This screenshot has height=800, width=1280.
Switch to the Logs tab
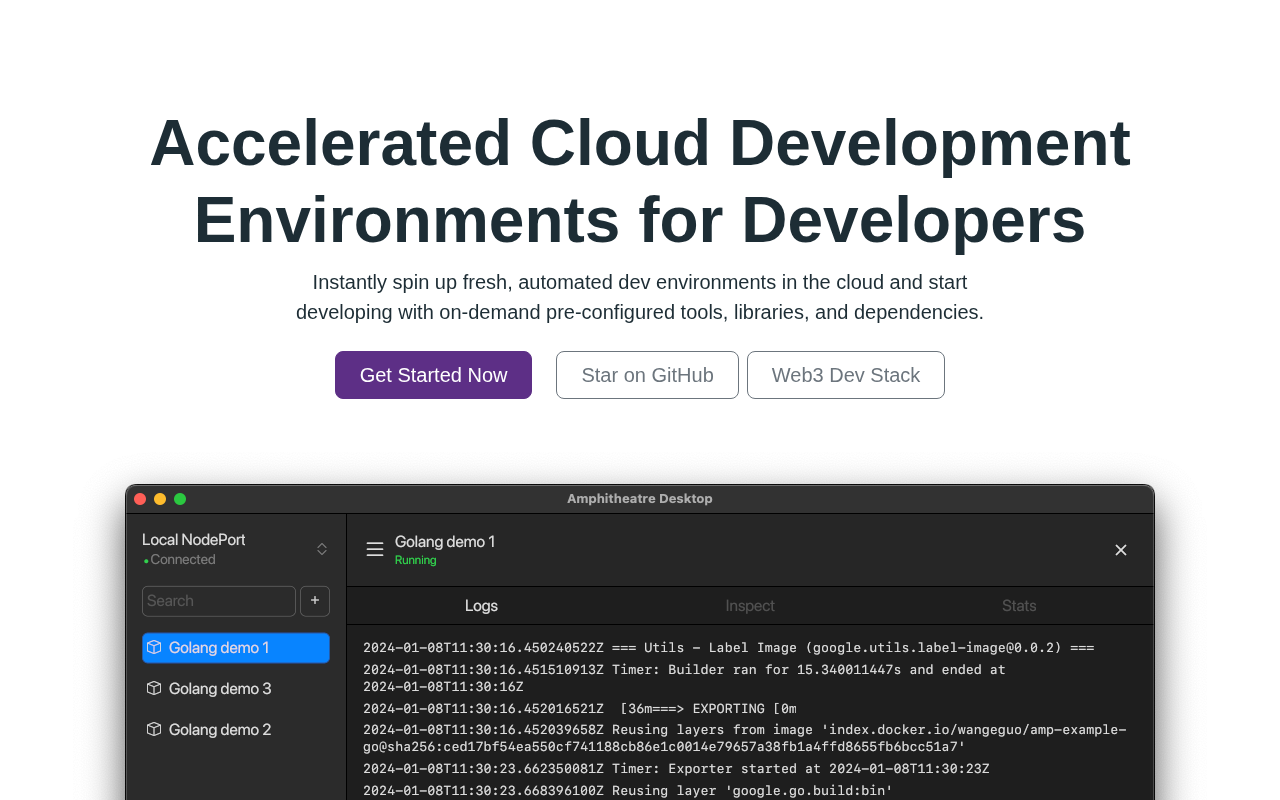click(x=481, y=606)
